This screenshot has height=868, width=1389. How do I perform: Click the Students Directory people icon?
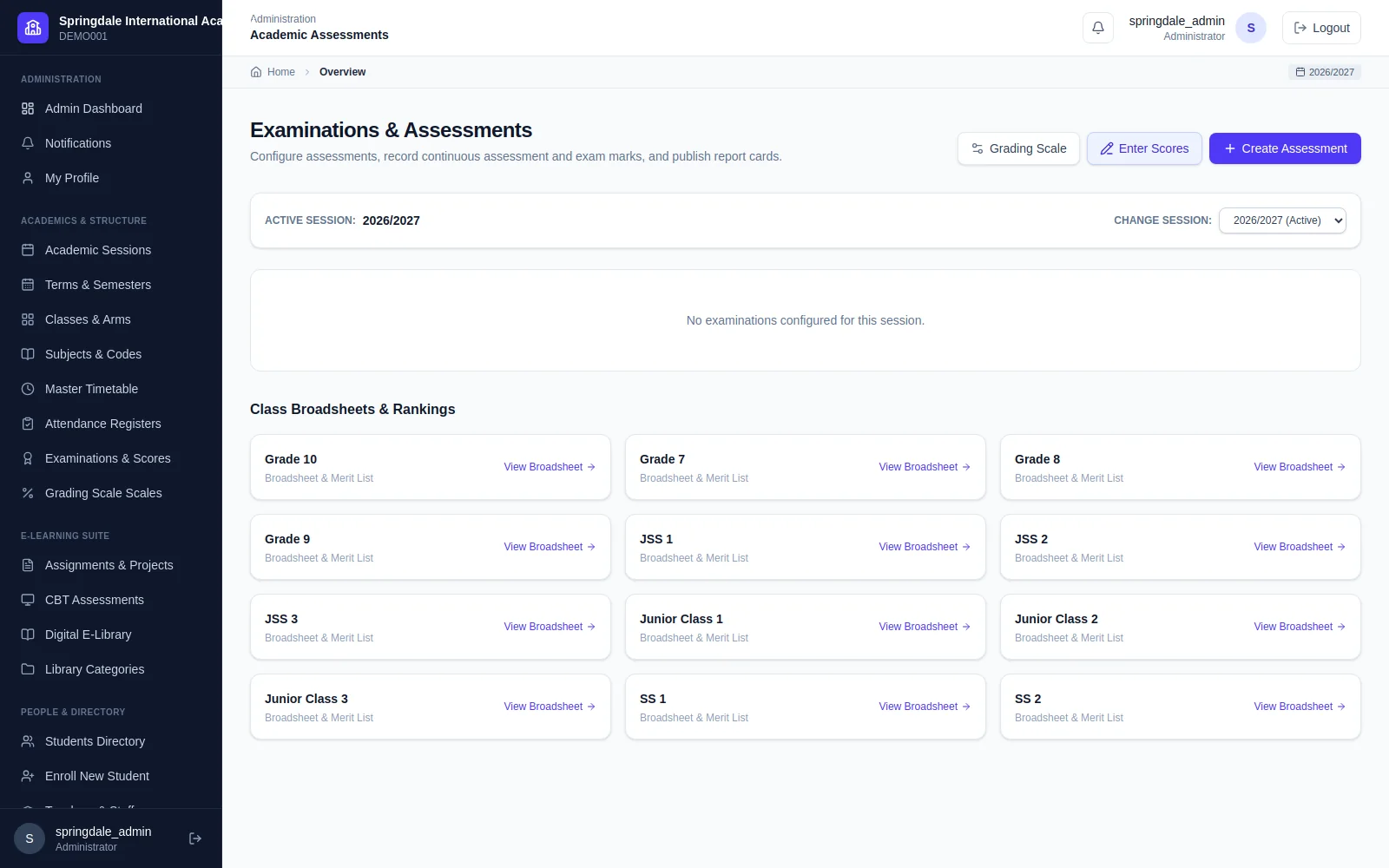28,741
